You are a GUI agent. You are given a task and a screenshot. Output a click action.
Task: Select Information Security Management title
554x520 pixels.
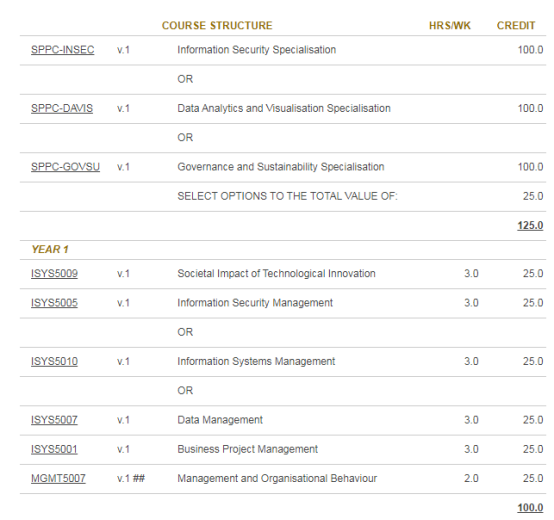click(x=255, y=303)
